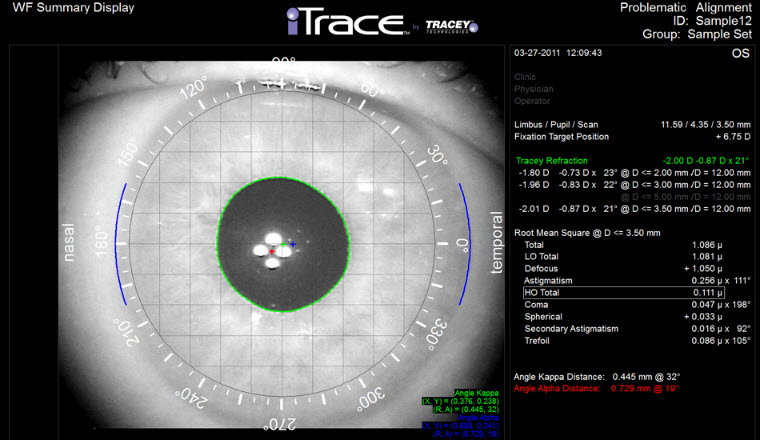The image size is (760, 440).
Task: Click the red Angle Alpha Distance label
Action: point(557,388)
